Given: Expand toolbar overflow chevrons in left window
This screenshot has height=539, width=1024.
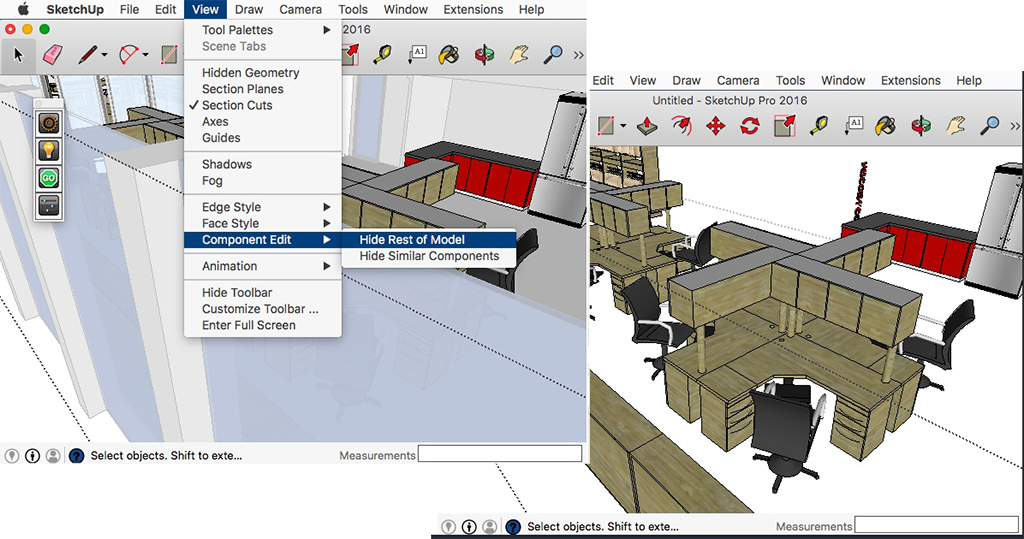Looking at the screenshot, I should coord(578,55).
